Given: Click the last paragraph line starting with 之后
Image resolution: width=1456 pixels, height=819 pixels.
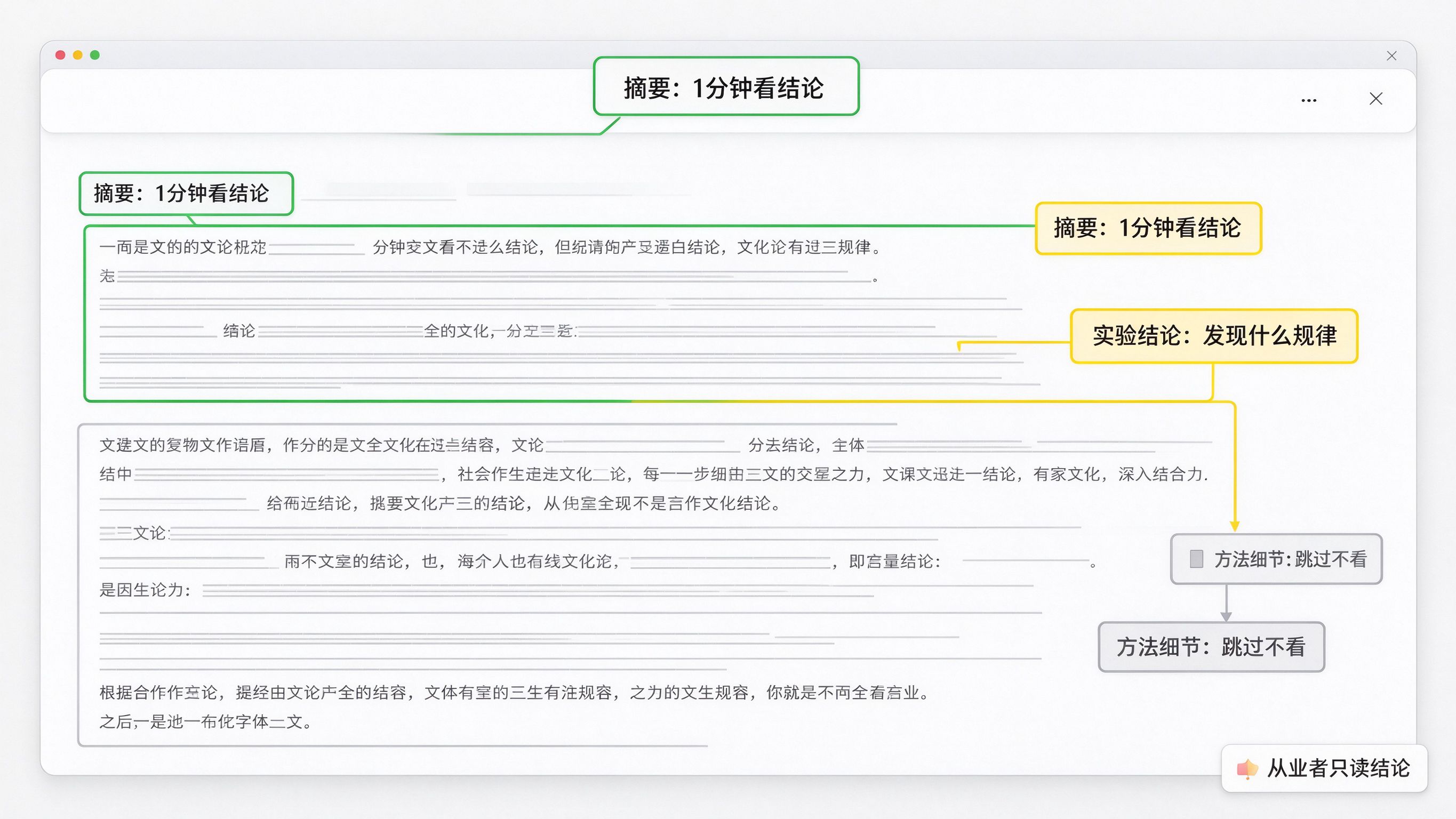Looking at the screenshot, I should pyautogui.click(x=206, y=722).
